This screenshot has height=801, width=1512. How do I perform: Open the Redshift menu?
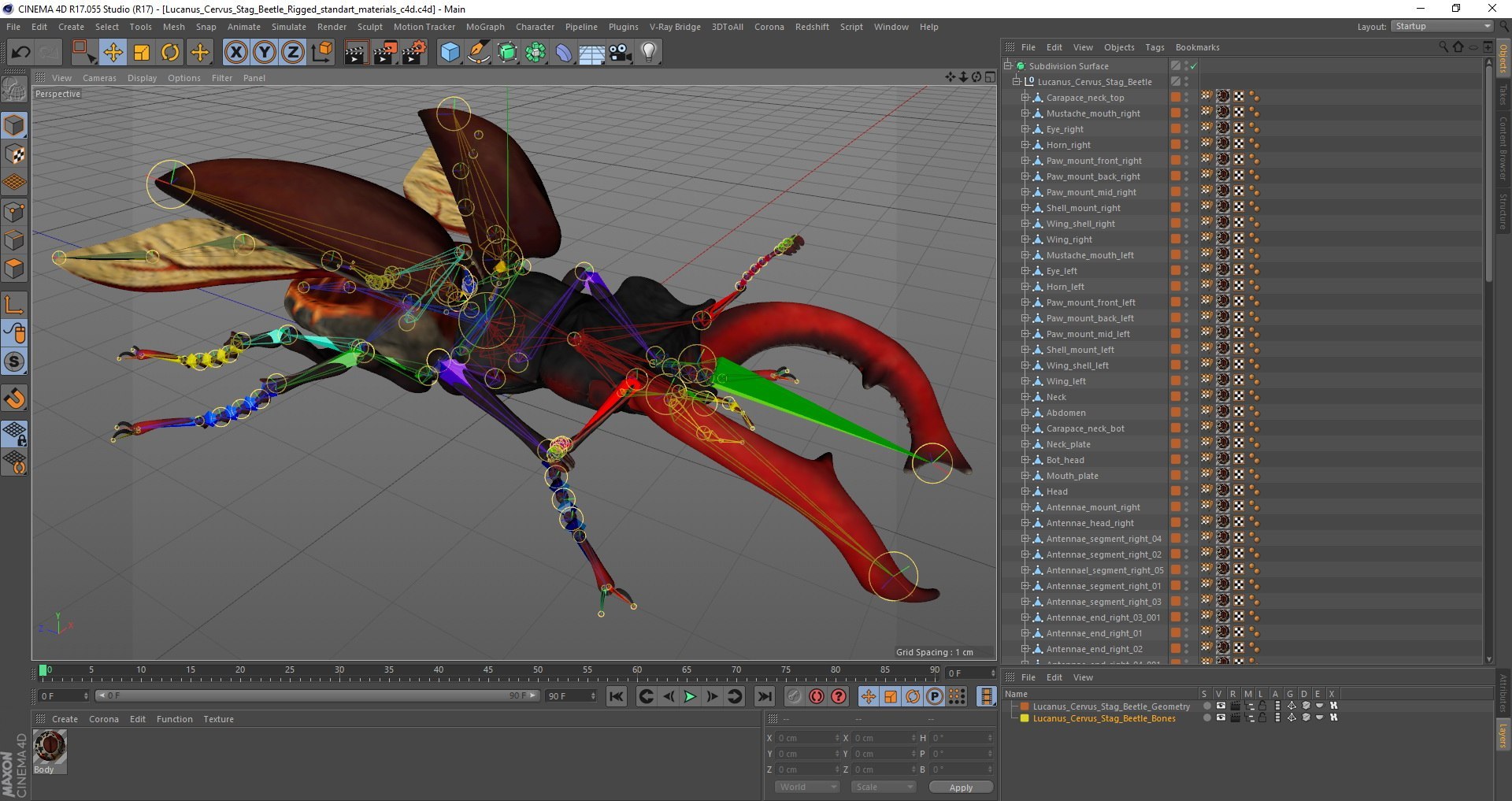pos(812,27)
